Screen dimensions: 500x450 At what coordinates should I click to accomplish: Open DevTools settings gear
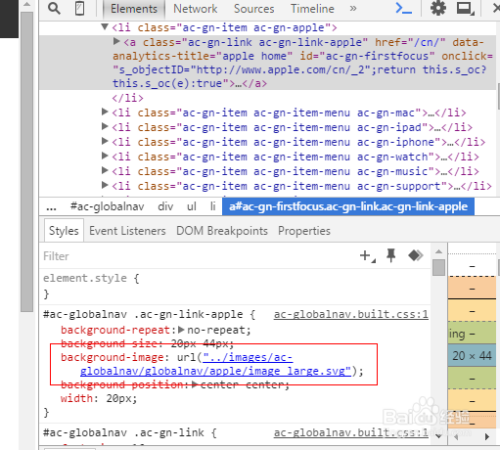438,8
